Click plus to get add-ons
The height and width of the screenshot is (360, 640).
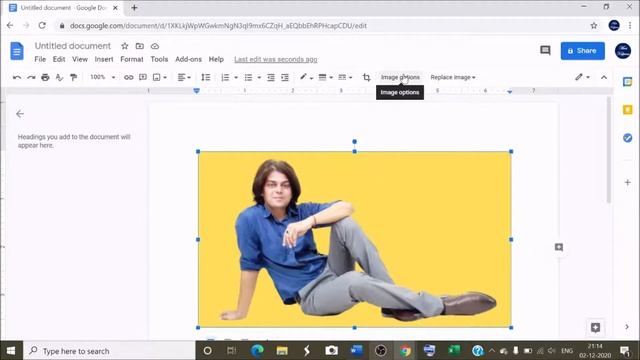(x=627, y=182)
